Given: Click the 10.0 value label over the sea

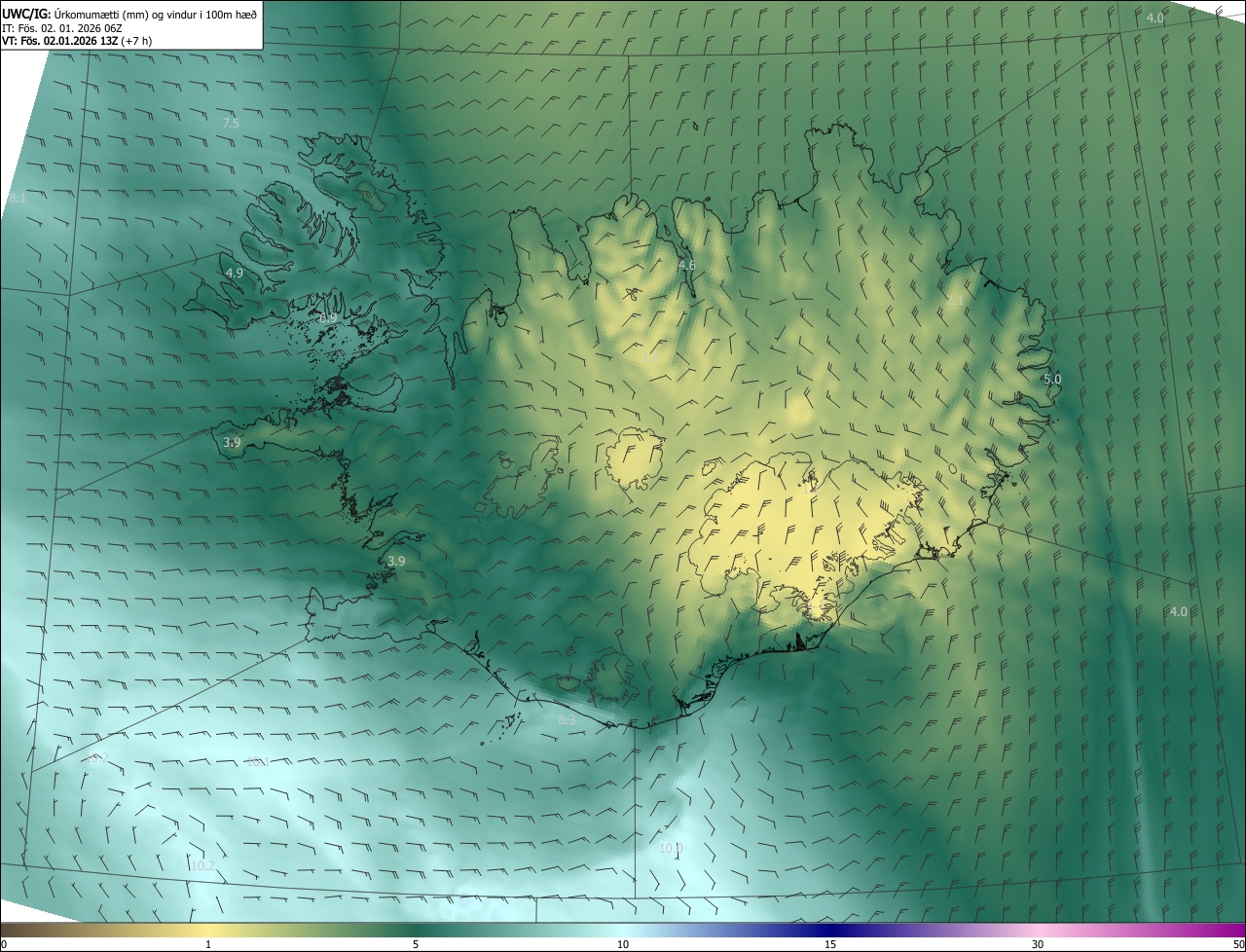Looking at the screenshot, I should pos(671,849).
